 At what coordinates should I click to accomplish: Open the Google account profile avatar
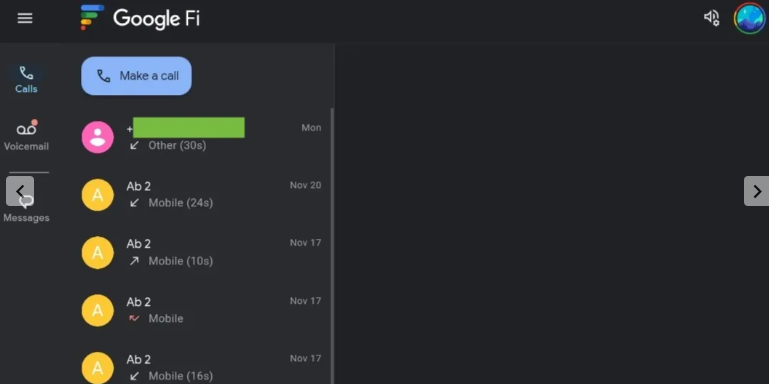pos(749,19)
